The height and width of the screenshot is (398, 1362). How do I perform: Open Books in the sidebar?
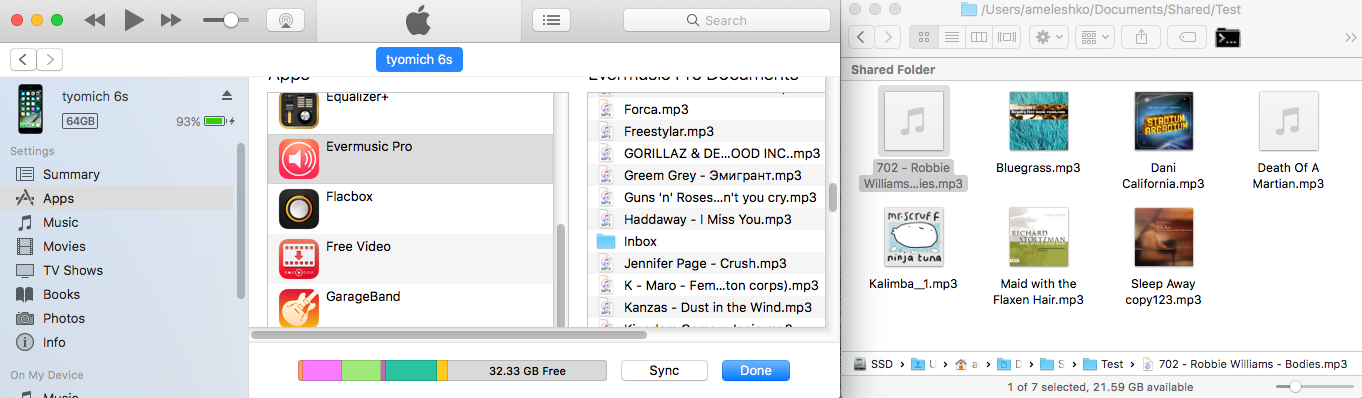tap(61, 294)
